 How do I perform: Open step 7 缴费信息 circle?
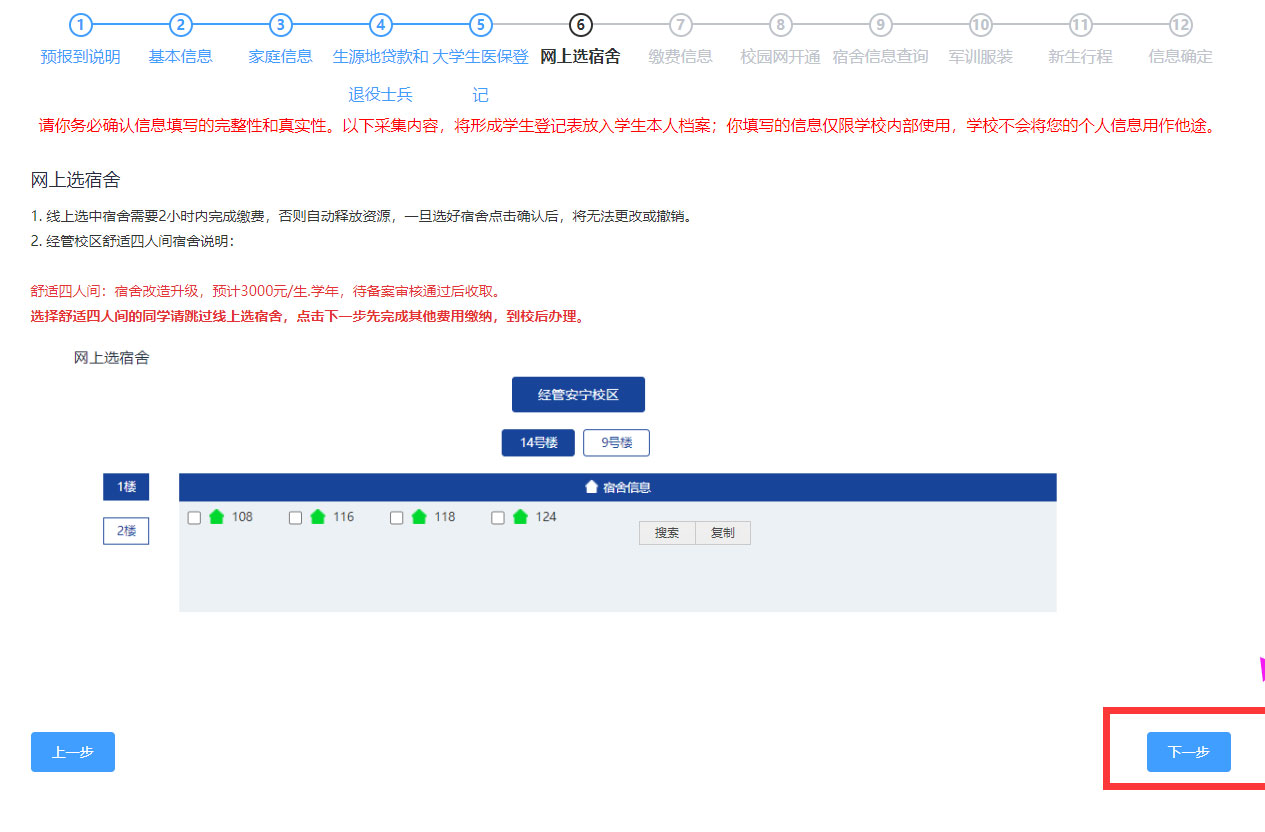pos(681,25)
